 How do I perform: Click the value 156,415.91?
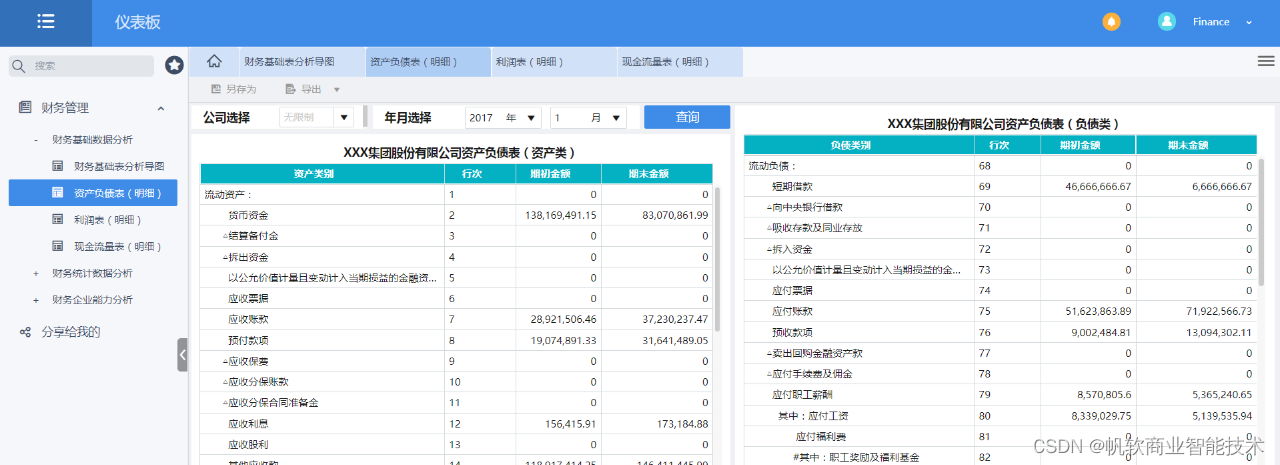click(573, 423)
